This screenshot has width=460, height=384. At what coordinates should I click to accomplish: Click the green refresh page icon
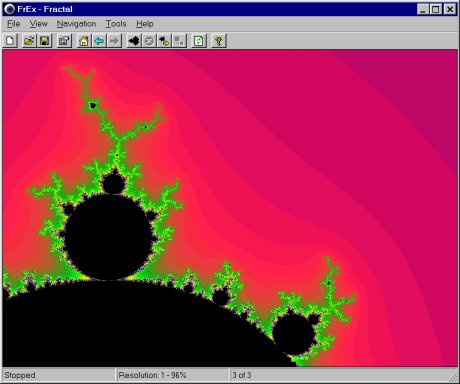[x=199, y=41]
